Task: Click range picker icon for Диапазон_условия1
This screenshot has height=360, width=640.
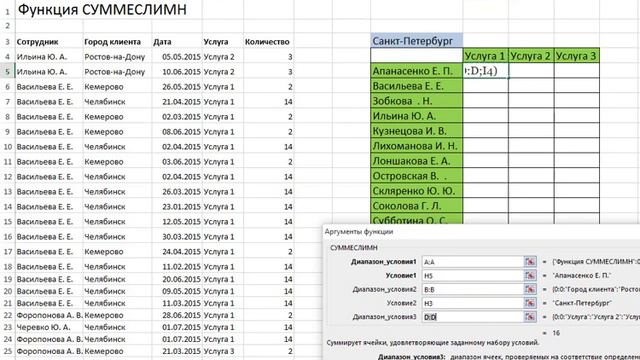Action: coord(530,262)
